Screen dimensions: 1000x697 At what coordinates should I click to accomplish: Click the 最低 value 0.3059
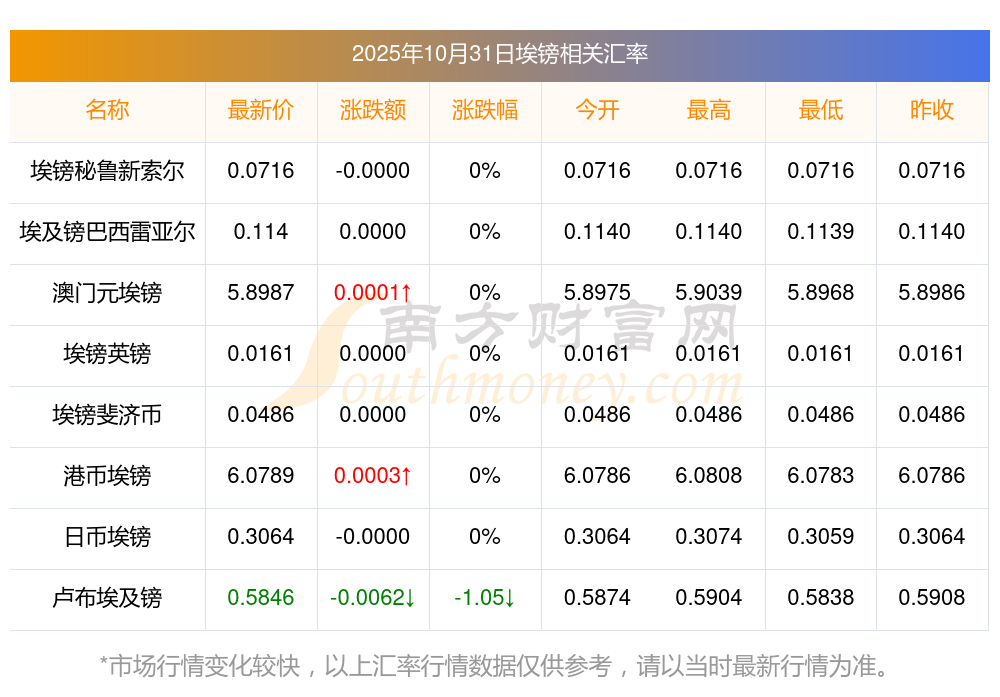(821, 536)
